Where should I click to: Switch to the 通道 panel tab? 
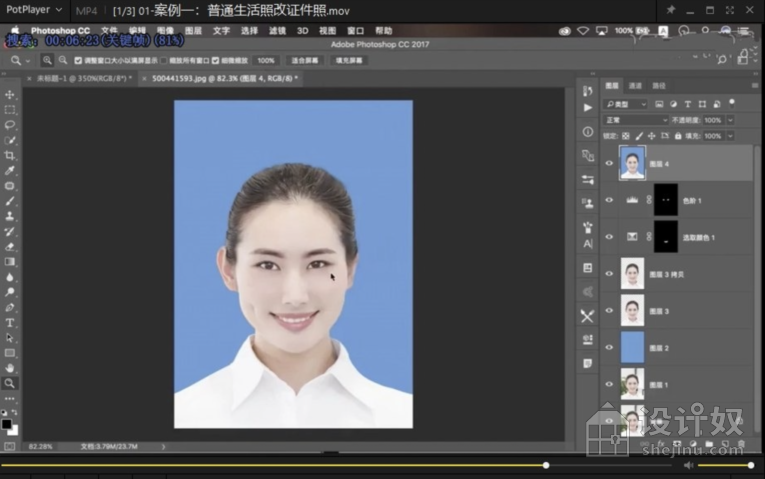[635, 86]
